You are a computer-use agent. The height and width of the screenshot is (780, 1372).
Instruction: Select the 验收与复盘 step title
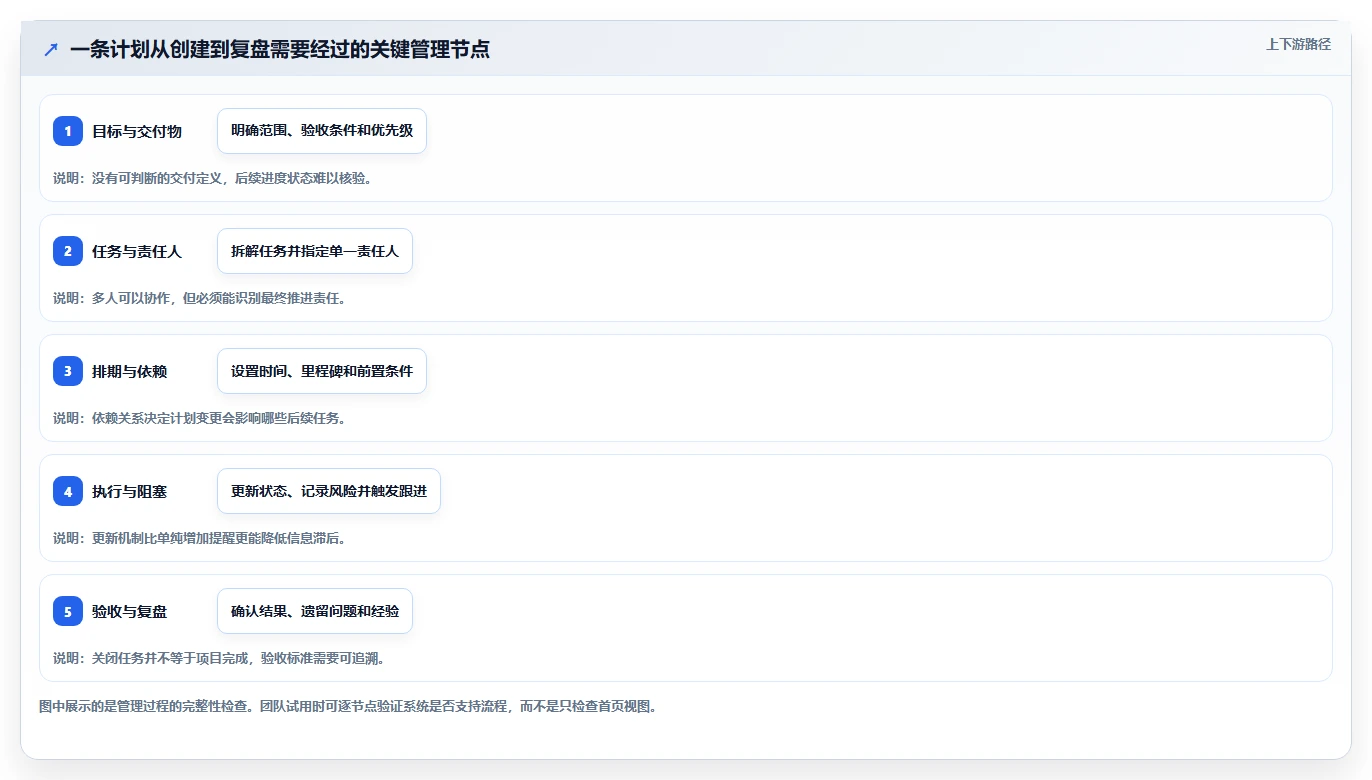pyautogui.click(x=130, y=611)
